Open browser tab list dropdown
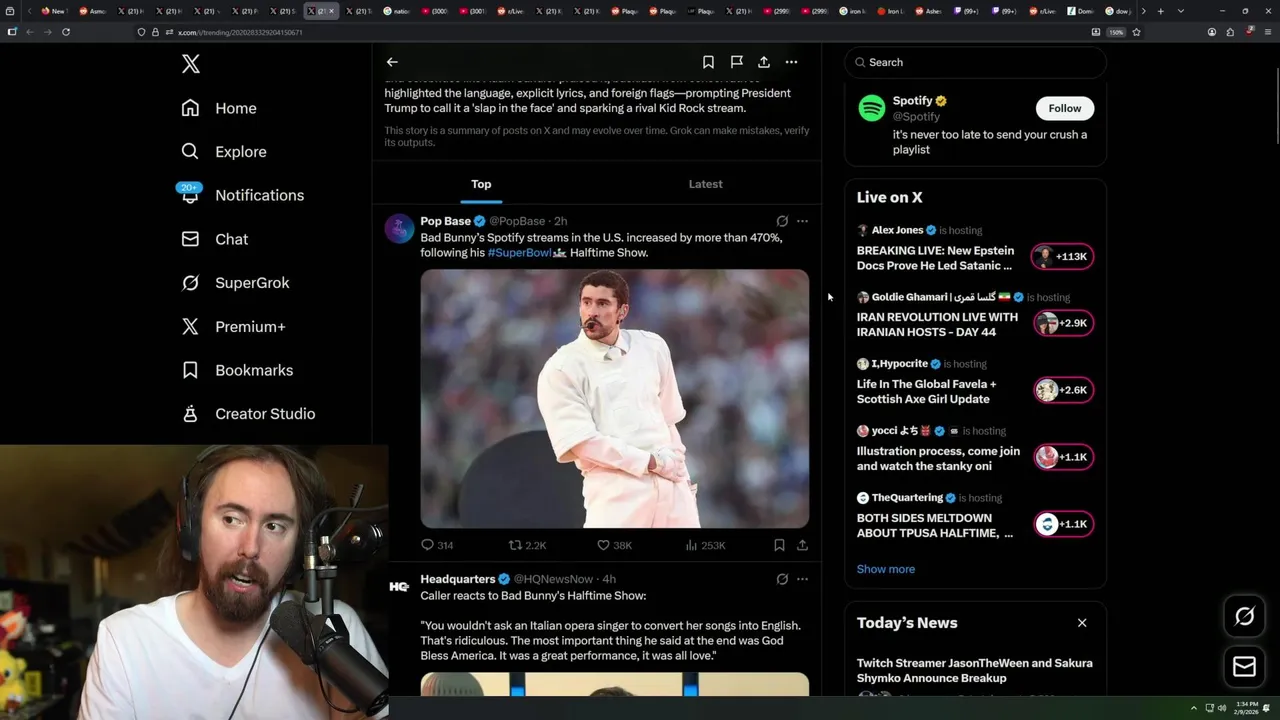The height and width of the screenshot is (720, 1280). [x=1181, y=11]
